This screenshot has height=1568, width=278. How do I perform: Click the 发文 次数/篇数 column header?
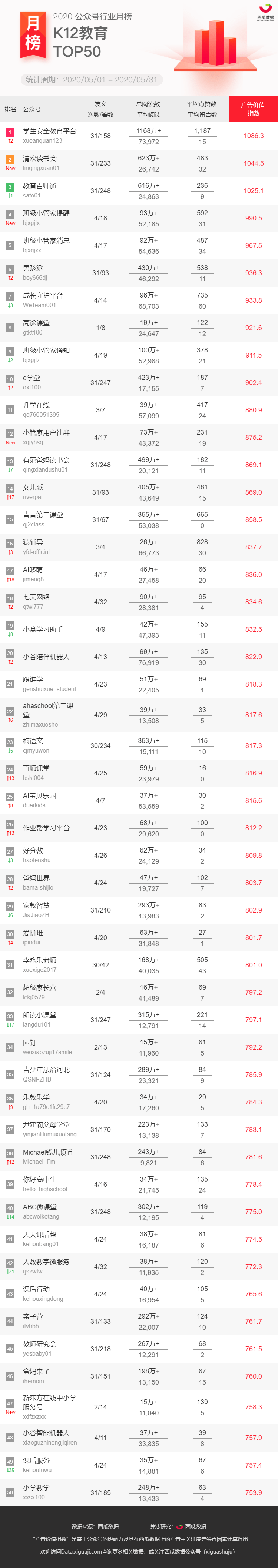tap(100, 109)
